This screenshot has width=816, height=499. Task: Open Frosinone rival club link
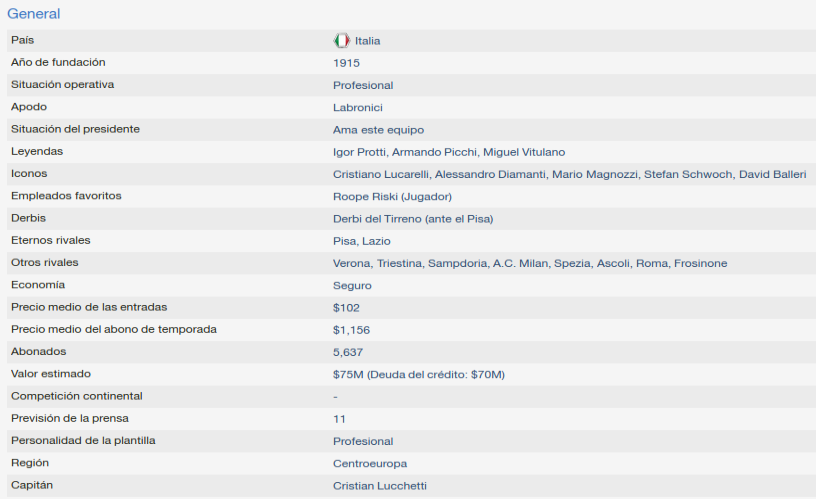[700, 263]
